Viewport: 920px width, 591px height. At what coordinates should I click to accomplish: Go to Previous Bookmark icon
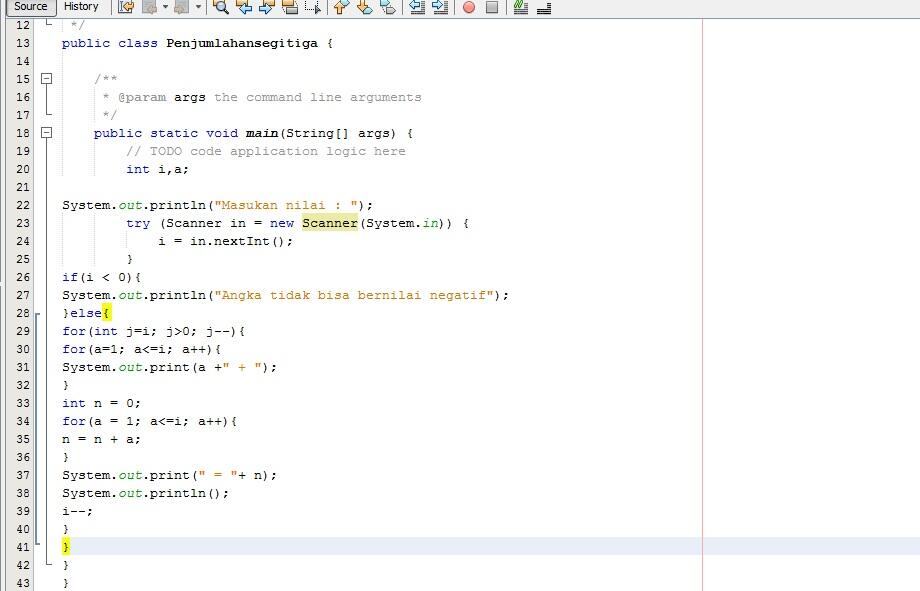coord(341,7)
